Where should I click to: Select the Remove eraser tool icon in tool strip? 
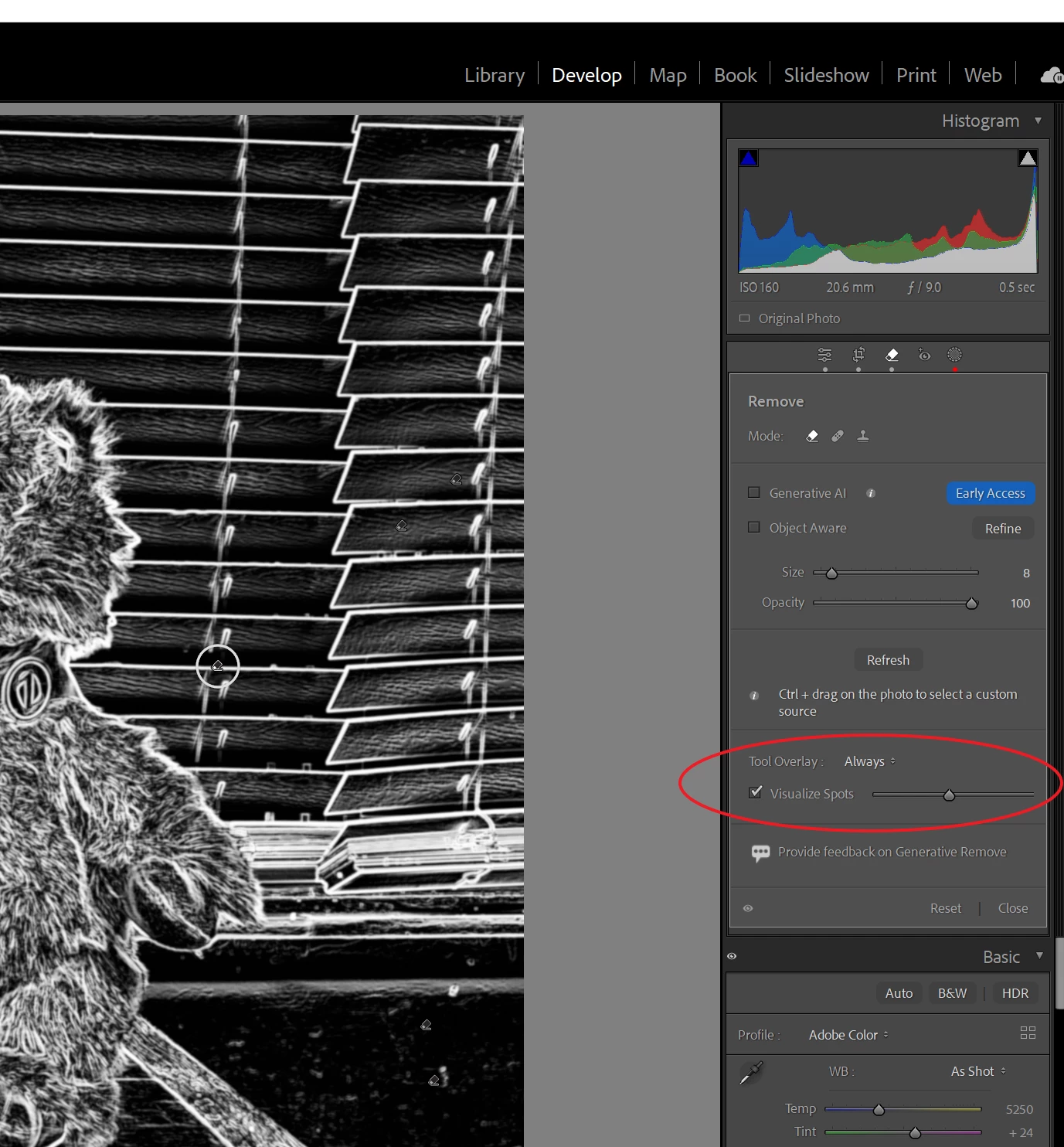(892, 355)
